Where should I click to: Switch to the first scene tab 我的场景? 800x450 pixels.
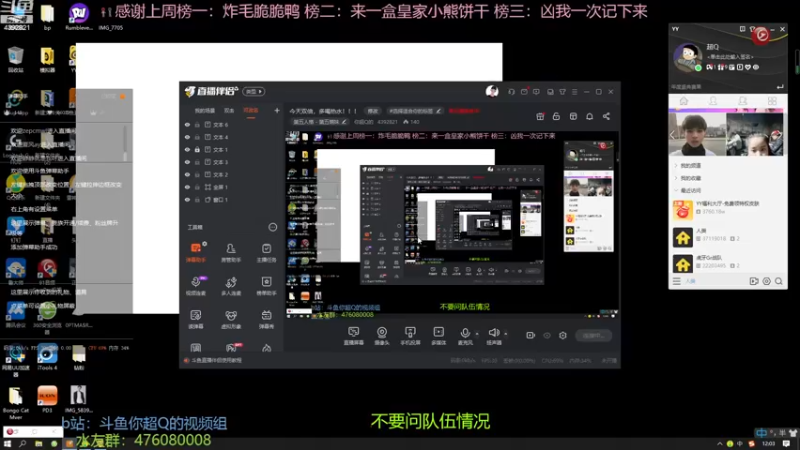pos(205,111)
